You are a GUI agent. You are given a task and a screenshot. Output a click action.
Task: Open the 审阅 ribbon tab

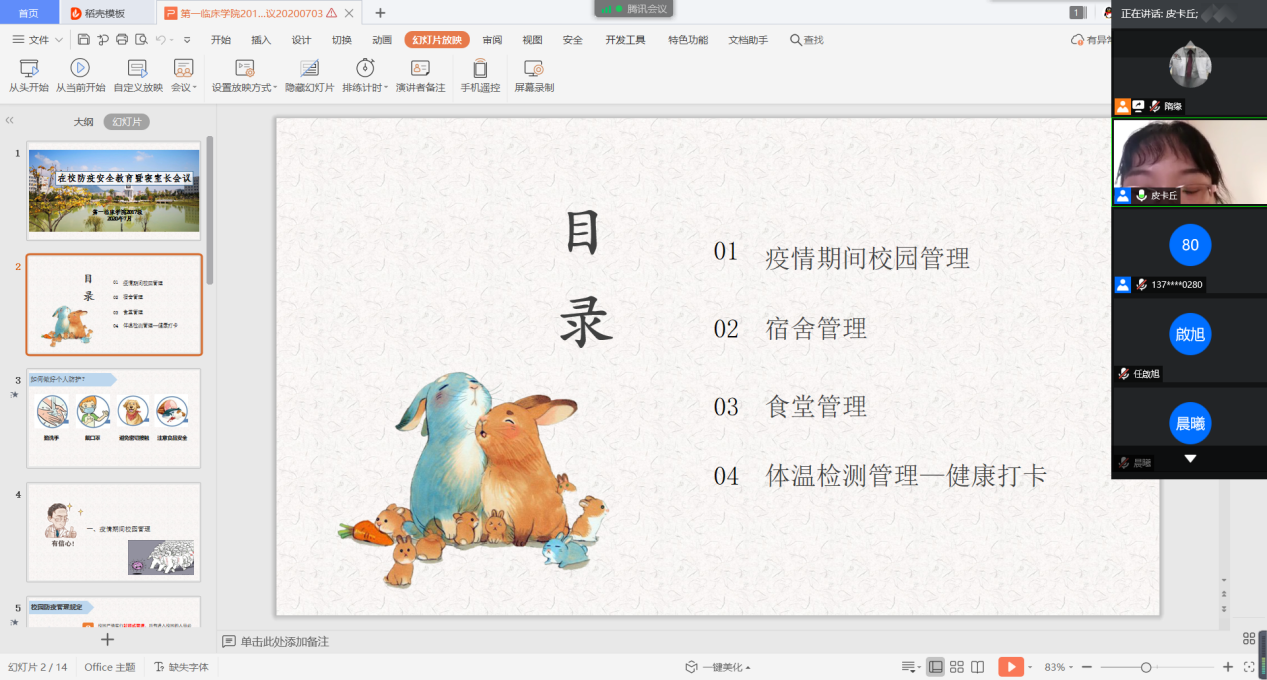[x=492, y=40]
